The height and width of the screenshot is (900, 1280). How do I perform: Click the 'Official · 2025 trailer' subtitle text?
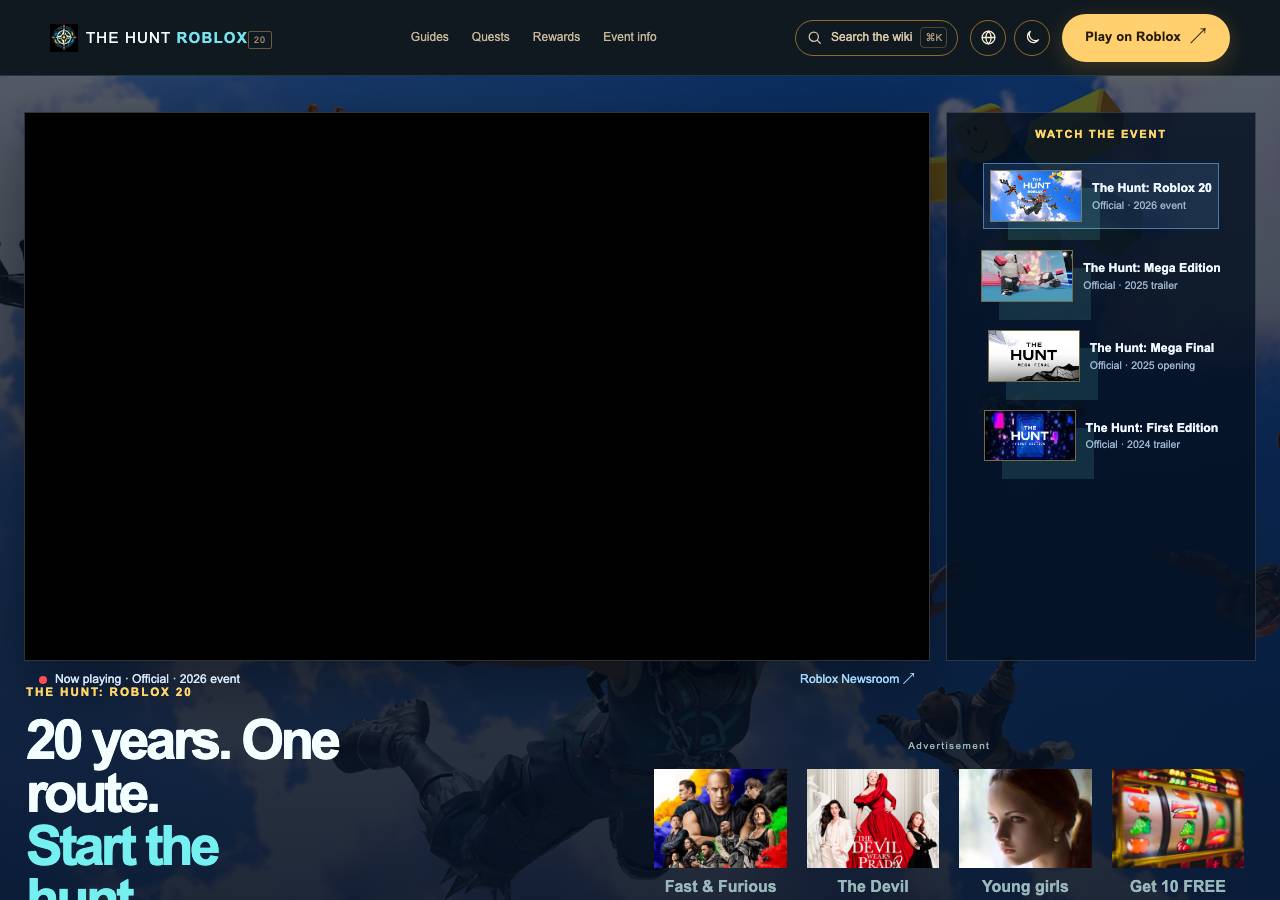click(x=1130, y=286)
